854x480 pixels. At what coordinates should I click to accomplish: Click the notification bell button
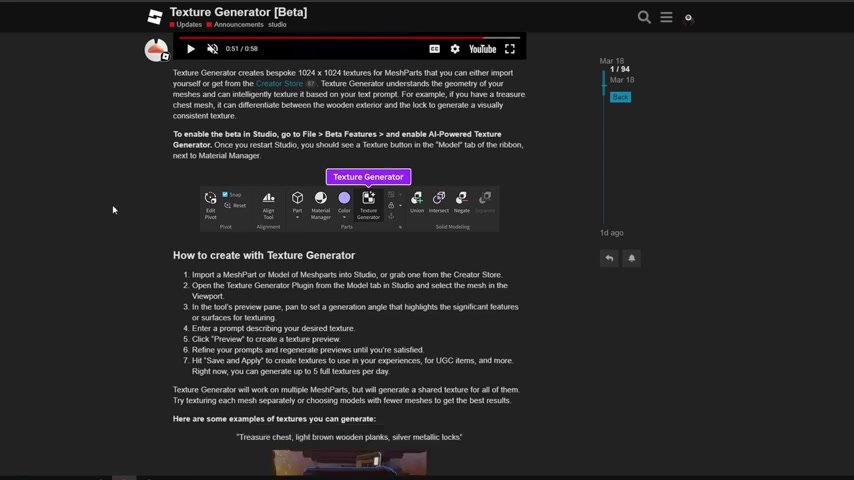[631, 258]
